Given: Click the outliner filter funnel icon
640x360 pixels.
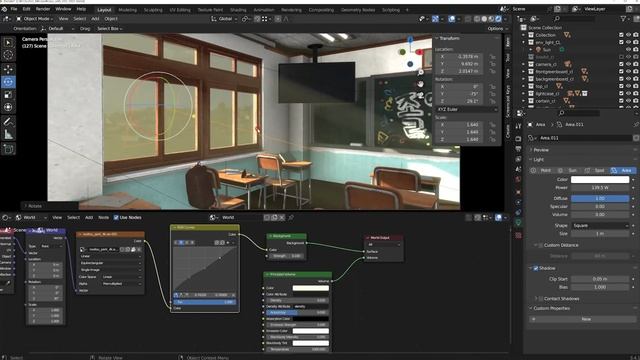Looking at the screenshot, I should (x=623, y=19).
